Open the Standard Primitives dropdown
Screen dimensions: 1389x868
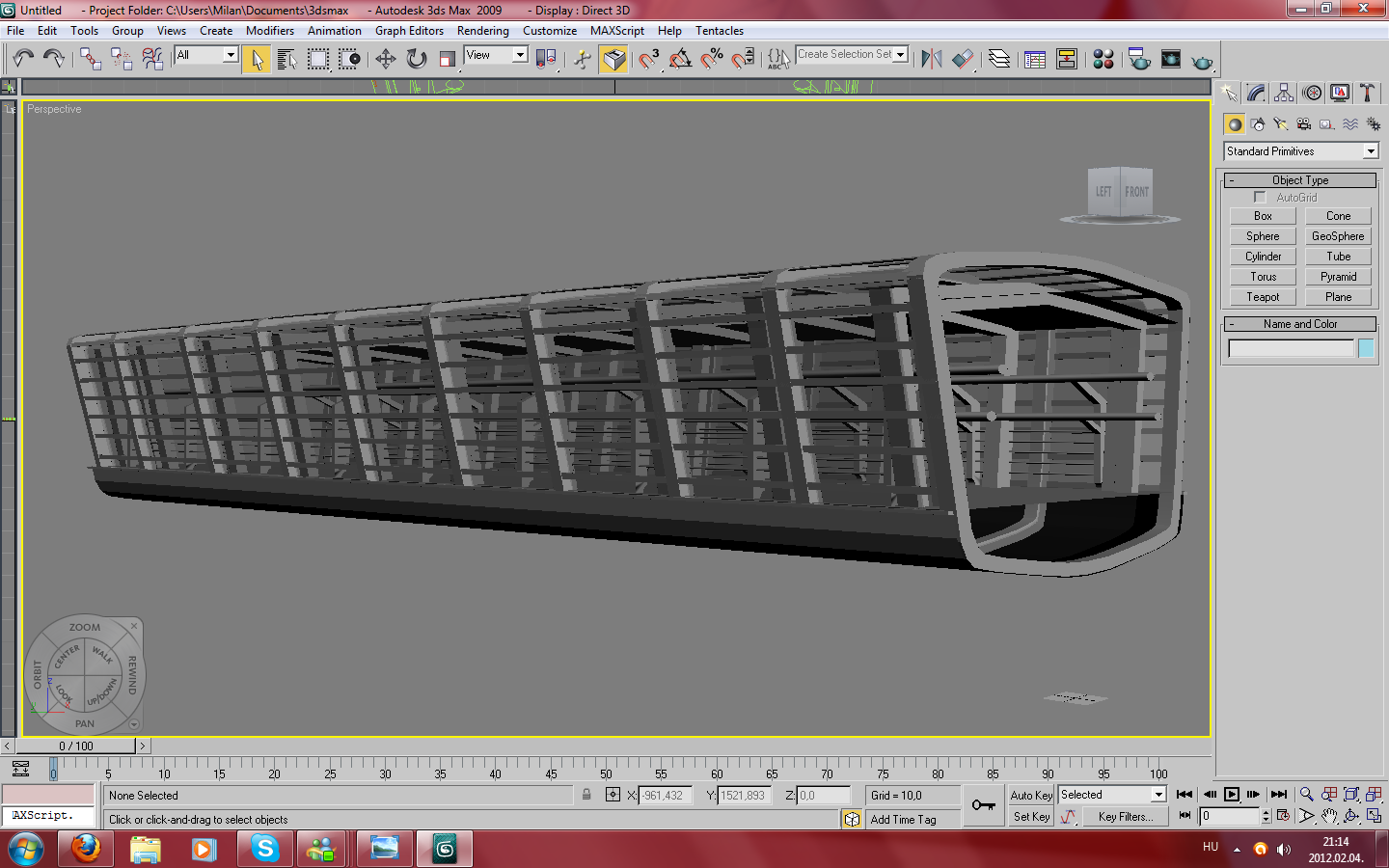click(x=1301, y=151)
